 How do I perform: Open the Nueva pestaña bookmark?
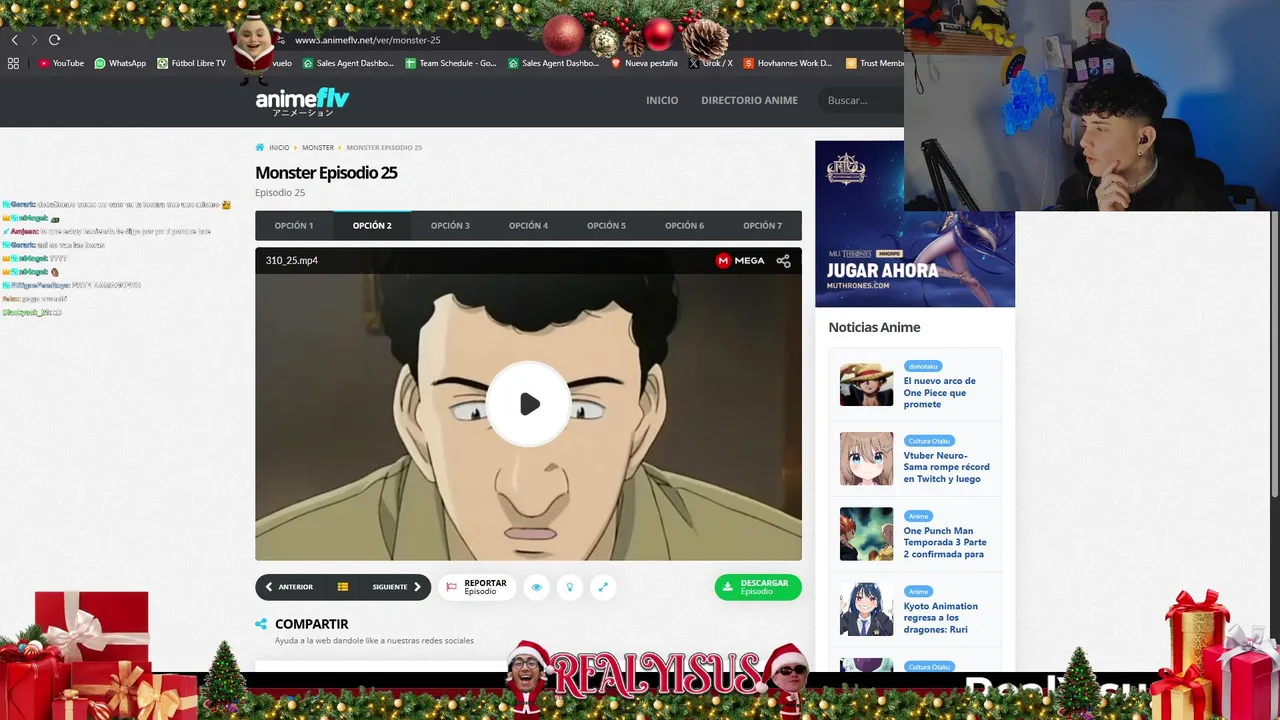[644, 63]
